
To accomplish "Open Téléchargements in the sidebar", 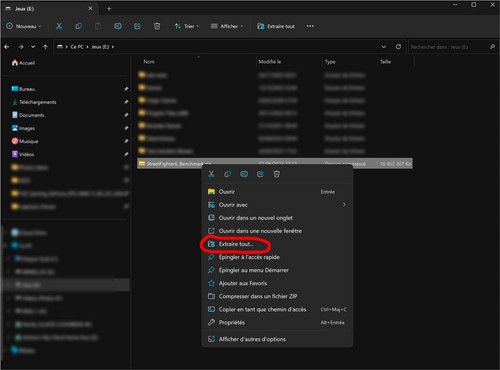I will point(37,102).
